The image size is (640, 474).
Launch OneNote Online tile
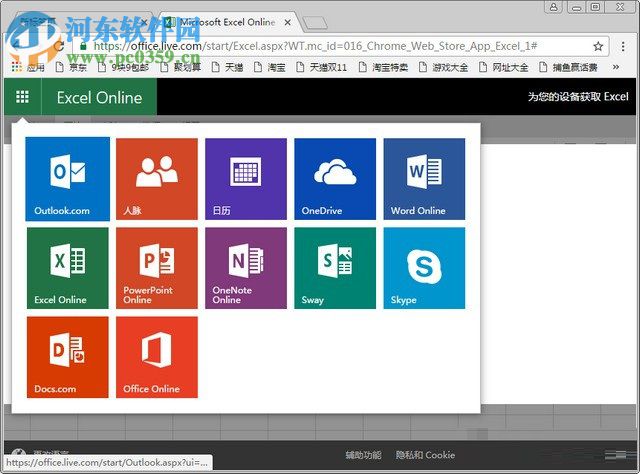point(246,268)
